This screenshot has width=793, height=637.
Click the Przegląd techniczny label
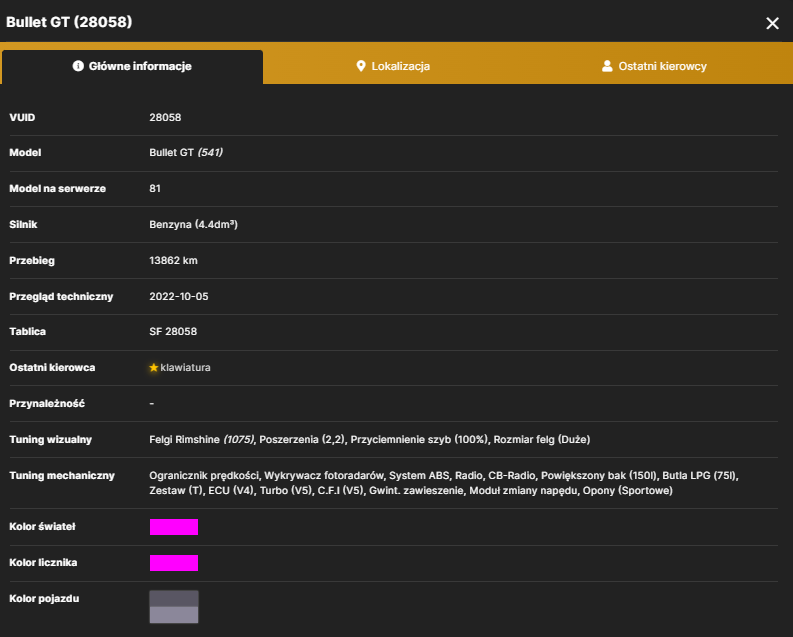tap(61, 297)
